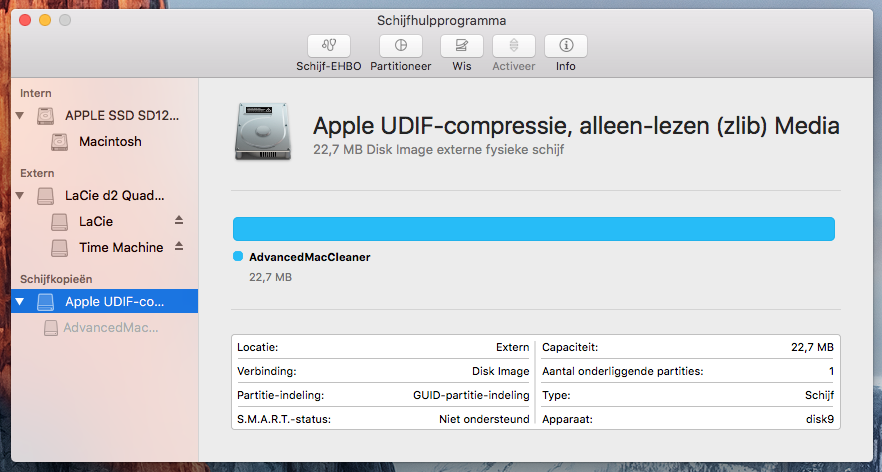Screen dimensions: 882x472
Task: Click the Intern section header
Action: pos(36,93)
